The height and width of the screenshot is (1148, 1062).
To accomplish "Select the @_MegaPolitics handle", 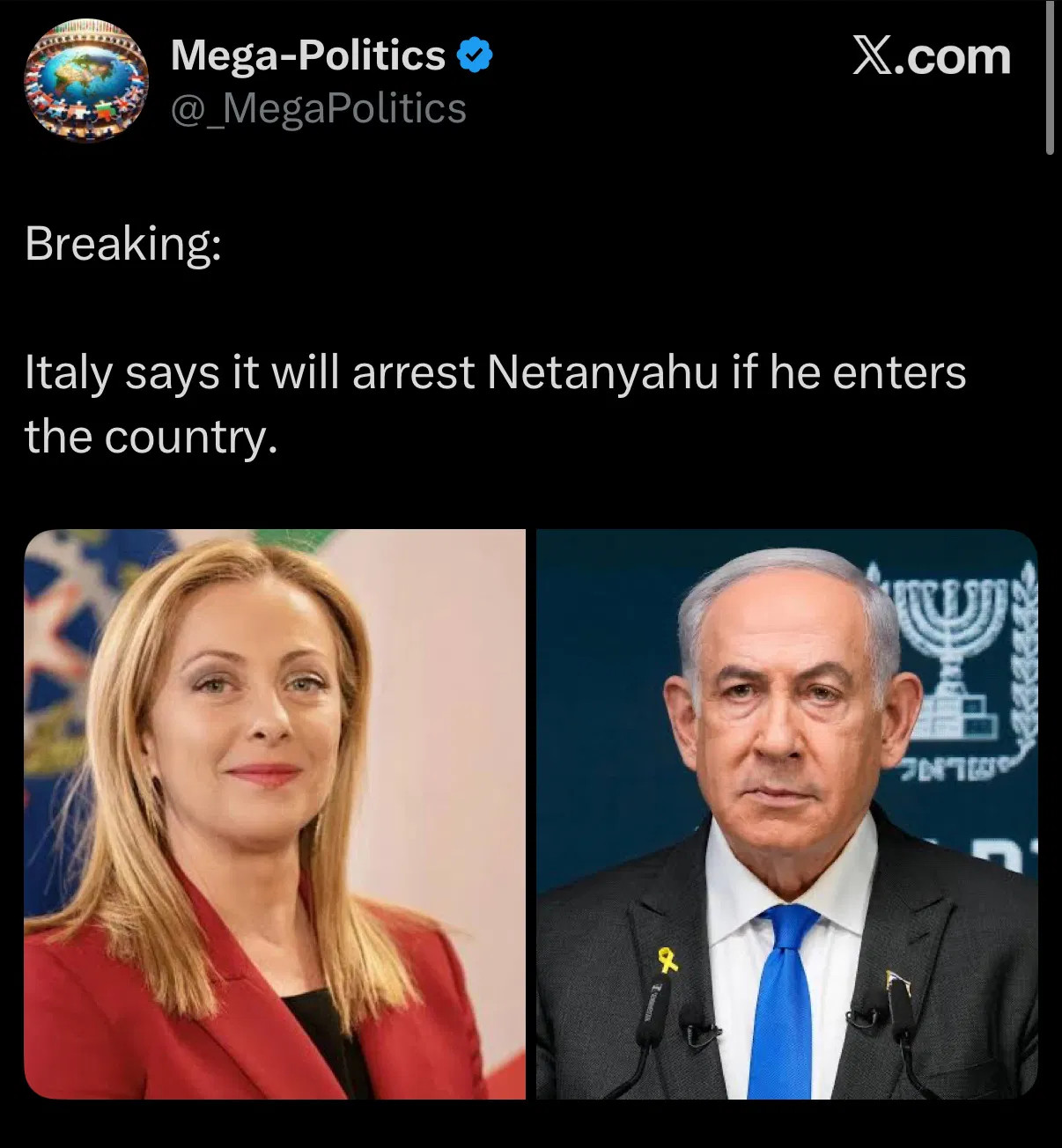I will [x=318, y=108].
